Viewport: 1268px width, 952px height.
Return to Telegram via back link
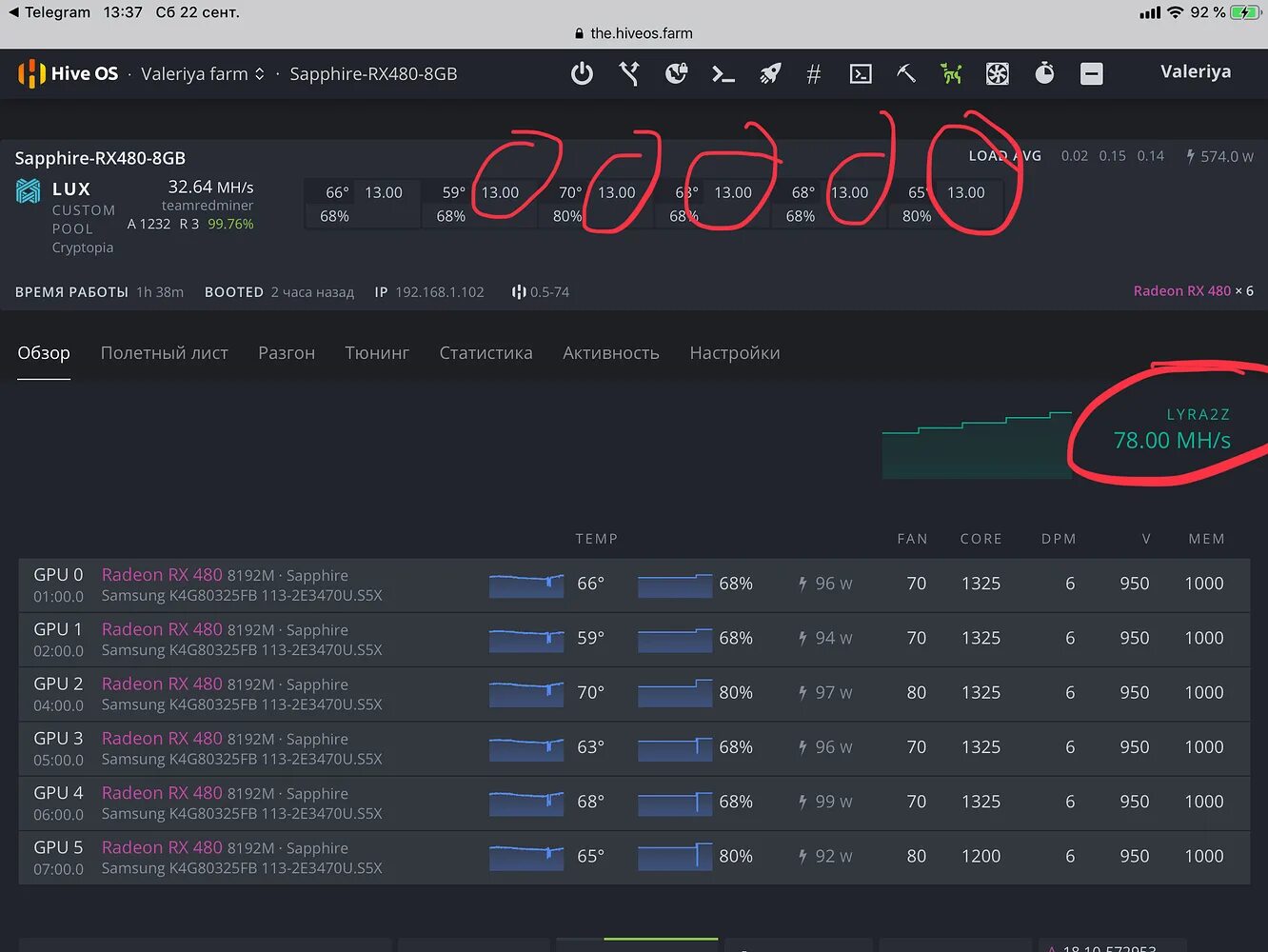click(x=49, y=12)
